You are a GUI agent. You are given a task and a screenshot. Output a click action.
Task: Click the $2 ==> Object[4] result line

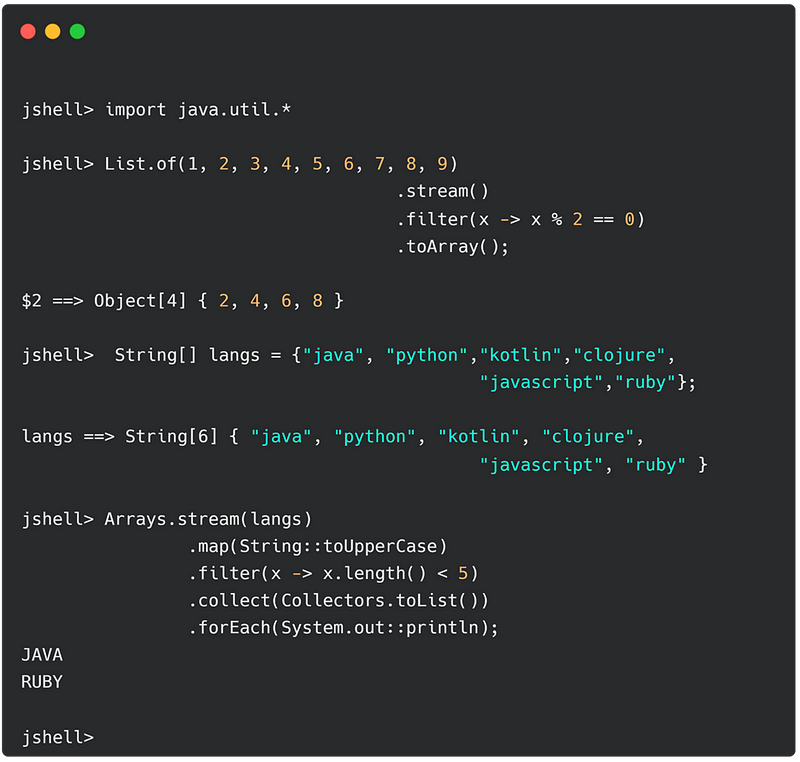[x=183, y=300]
